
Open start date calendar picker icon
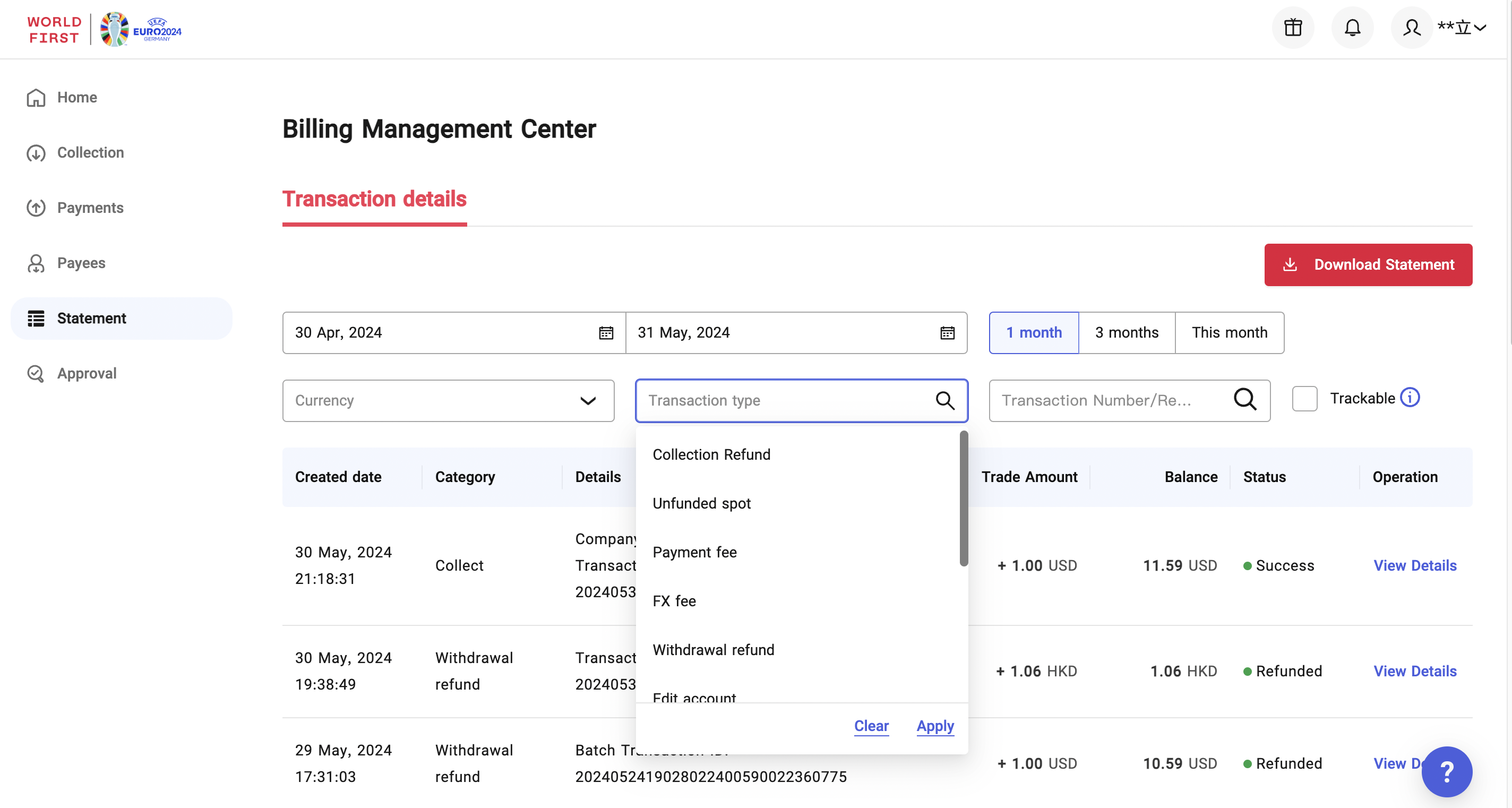606,333
